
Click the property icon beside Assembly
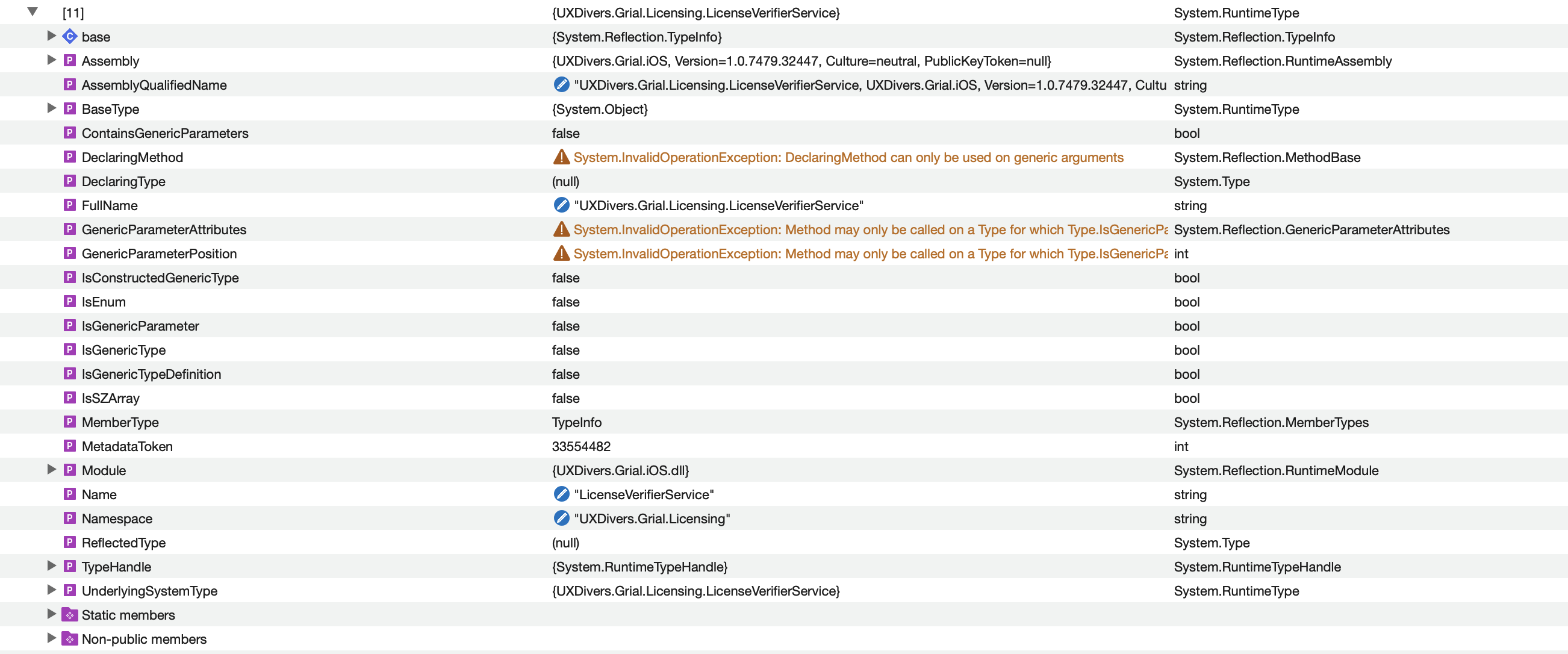click(x=70, y=61)
